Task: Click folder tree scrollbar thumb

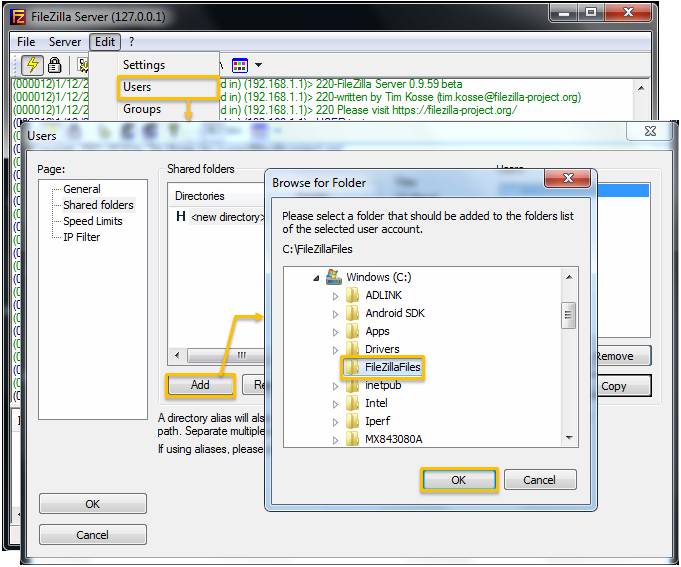Action: pos(569,315)
